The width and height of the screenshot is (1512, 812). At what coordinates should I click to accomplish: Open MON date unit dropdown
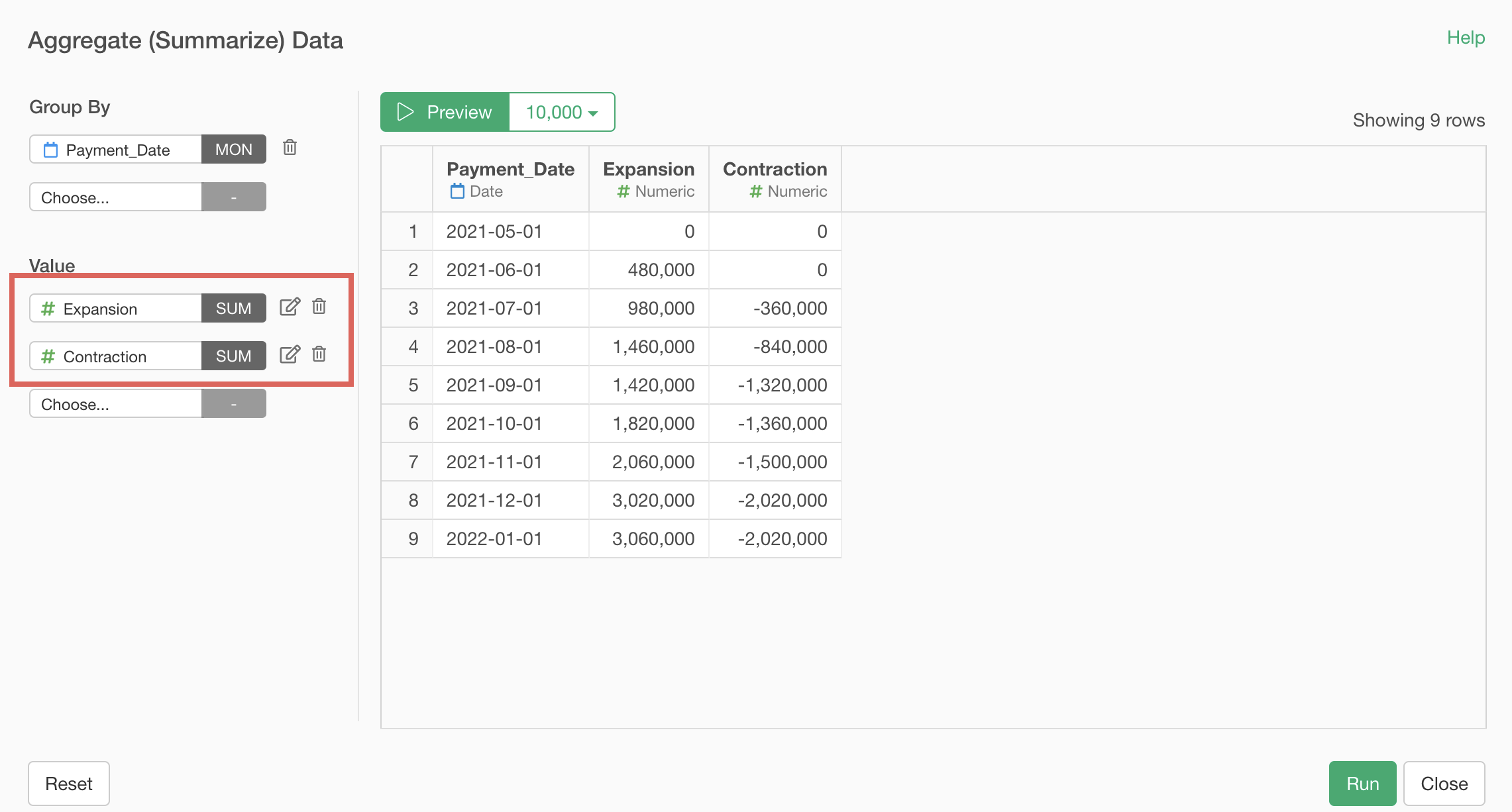(233, 150)
